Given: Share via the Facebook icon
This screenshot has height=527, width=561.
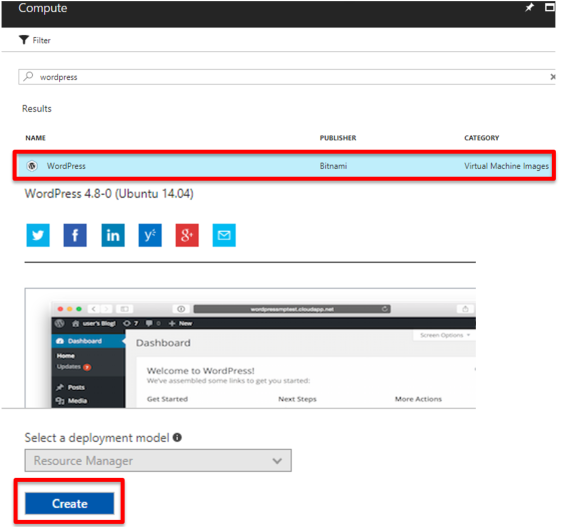Looking at the screenshot, I should click(75, 235).
